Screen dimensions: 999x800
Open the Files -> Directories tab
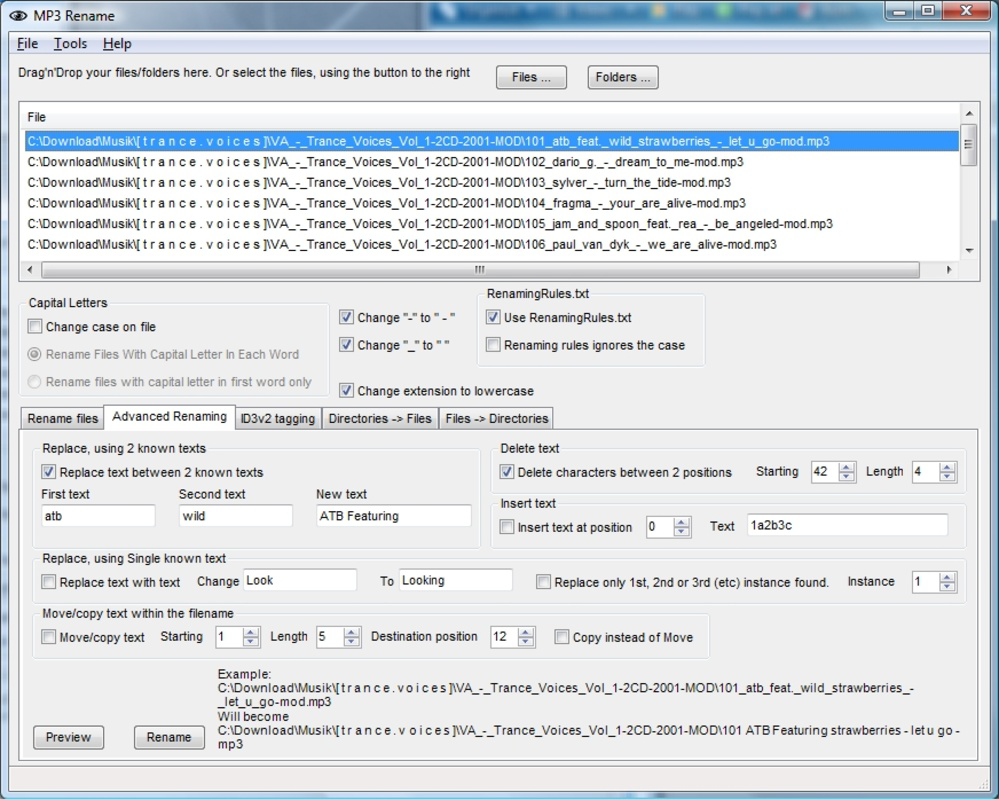pos(496,418)
